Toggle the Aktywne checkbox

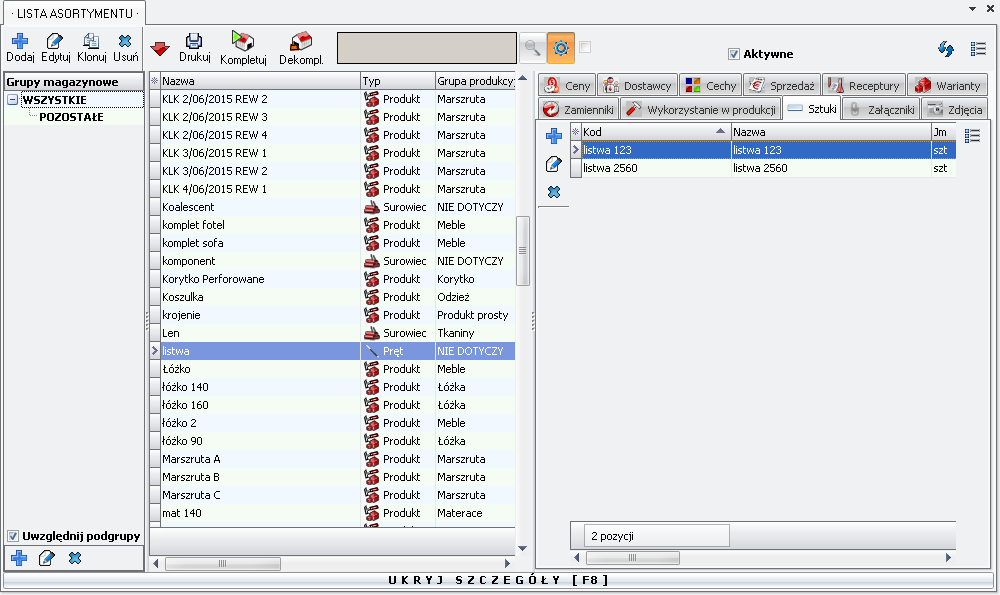(734, 54)
